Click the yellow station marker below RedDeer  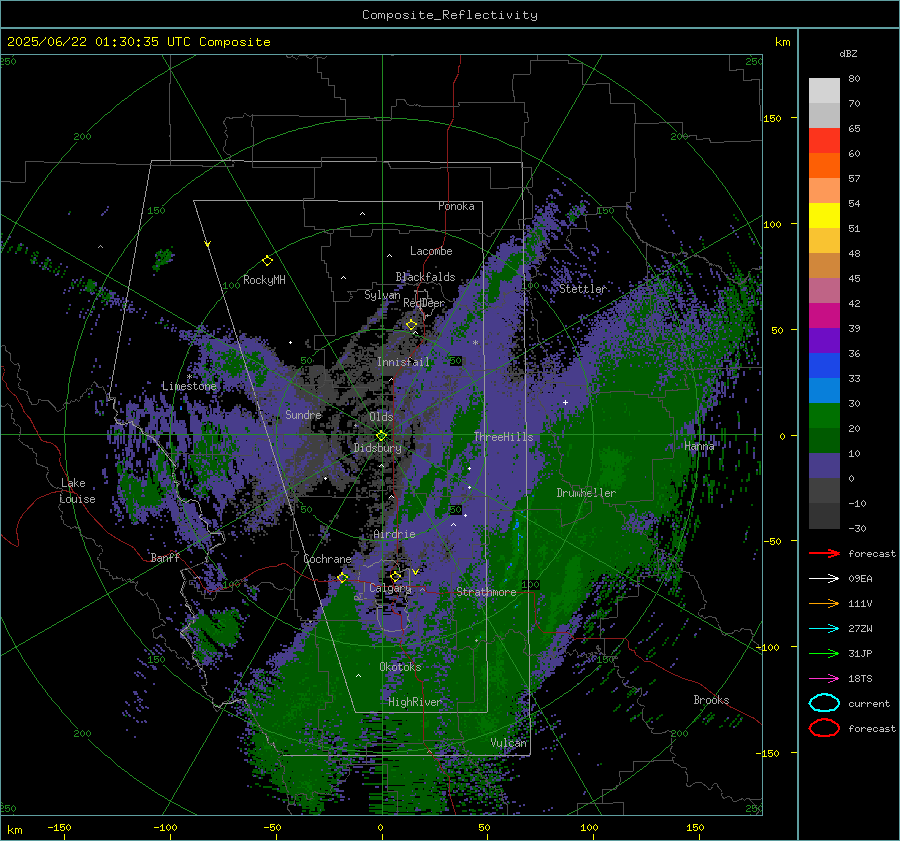point(411,325)
